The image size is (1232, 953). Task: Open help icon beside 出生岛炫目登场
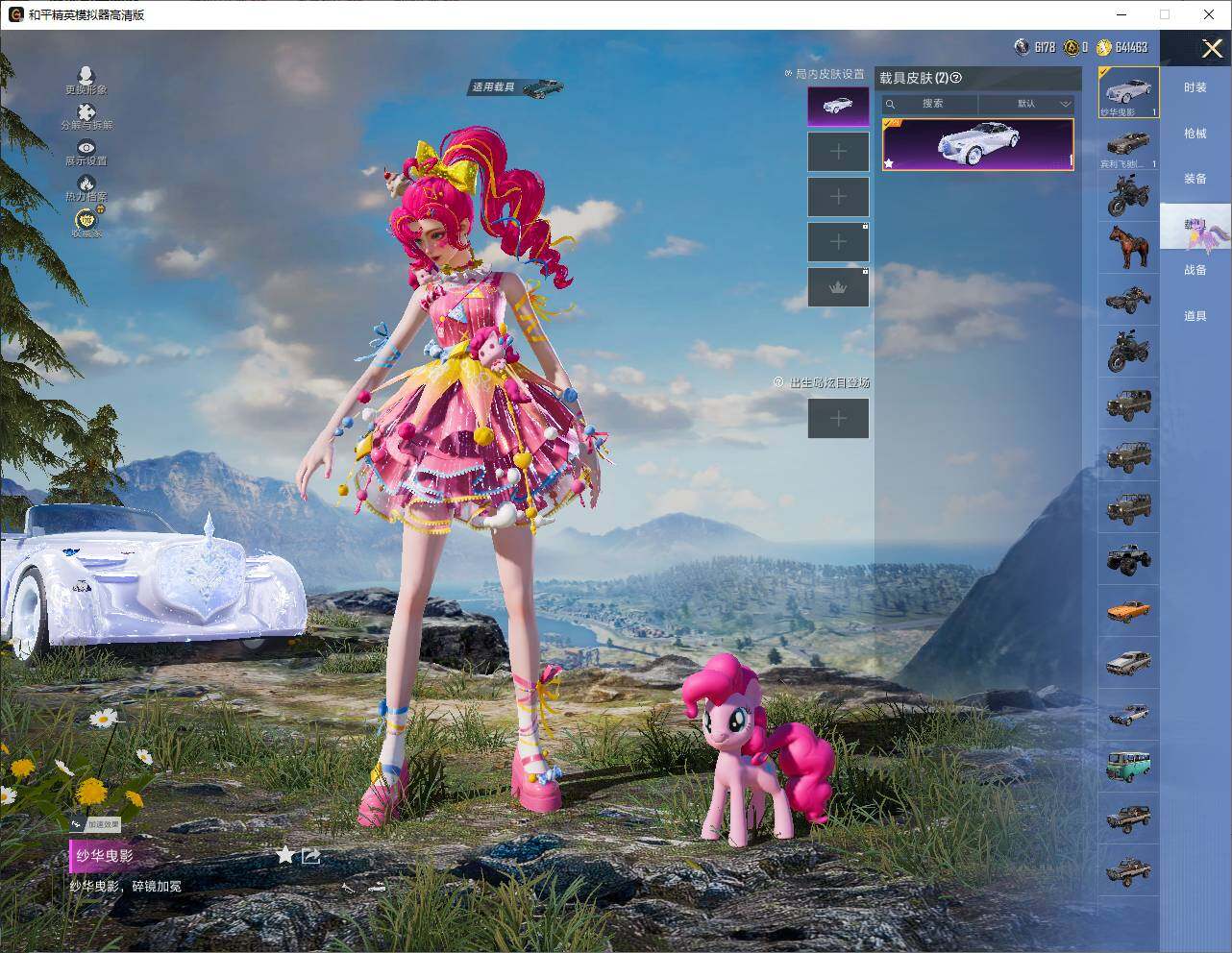778,382
